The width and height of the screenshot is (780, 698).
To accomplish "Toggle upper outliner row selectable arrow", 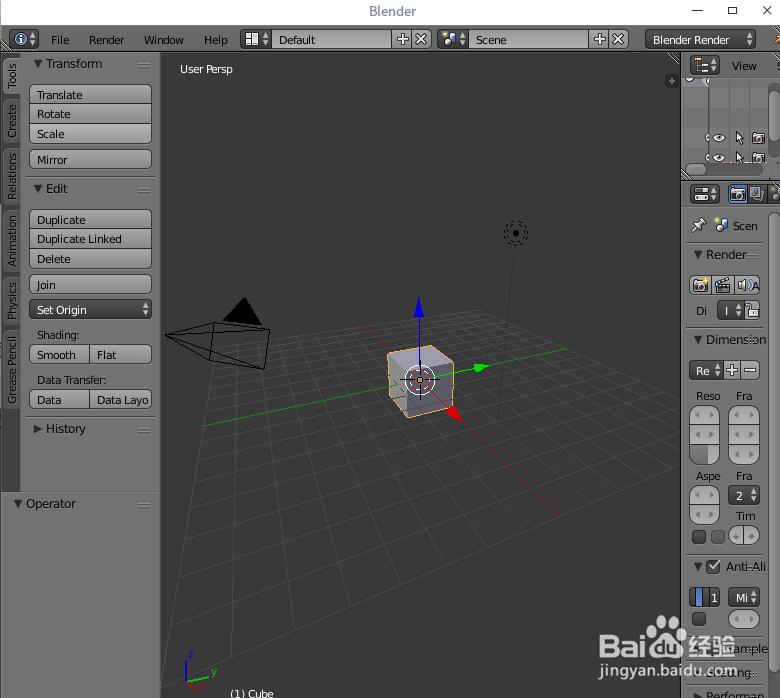I will point(739,138).
